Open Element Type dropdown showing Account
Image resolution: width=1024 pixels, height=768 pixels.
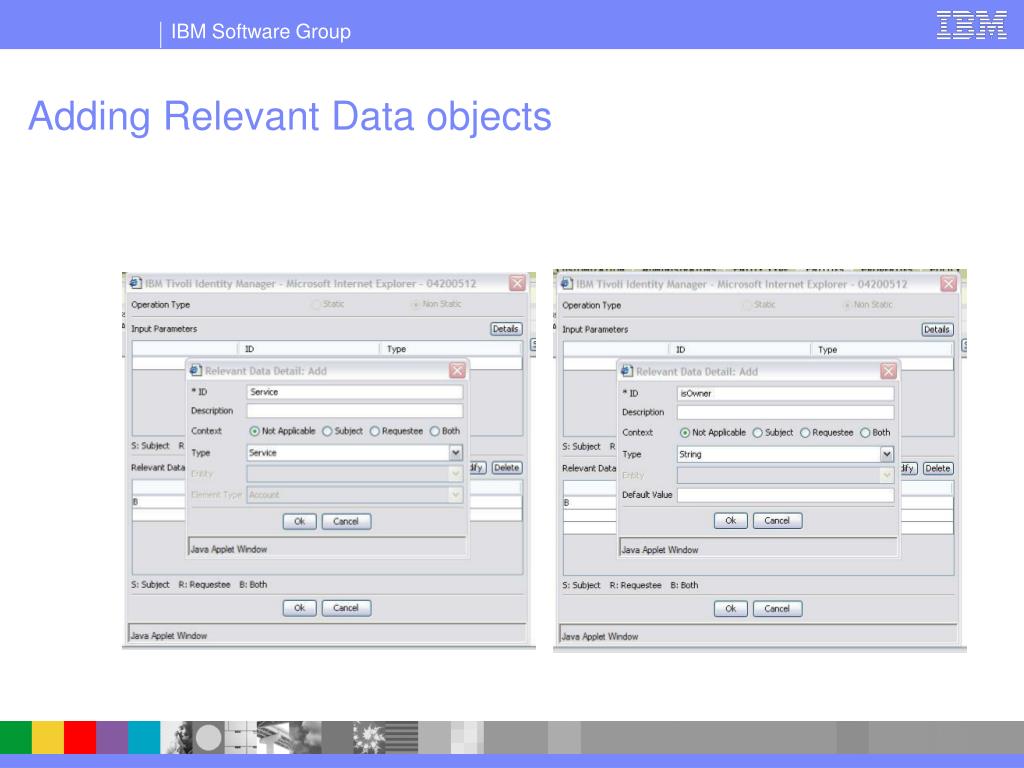click(x=455, y=494)
